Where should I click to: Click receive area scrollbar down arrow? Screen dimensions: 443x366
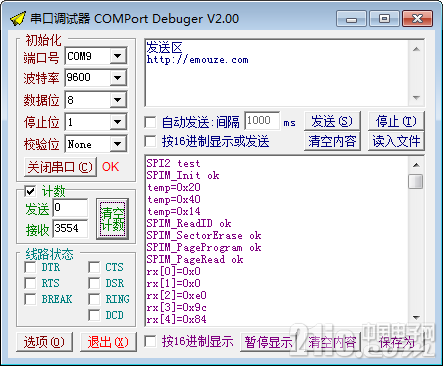point(416,317)
